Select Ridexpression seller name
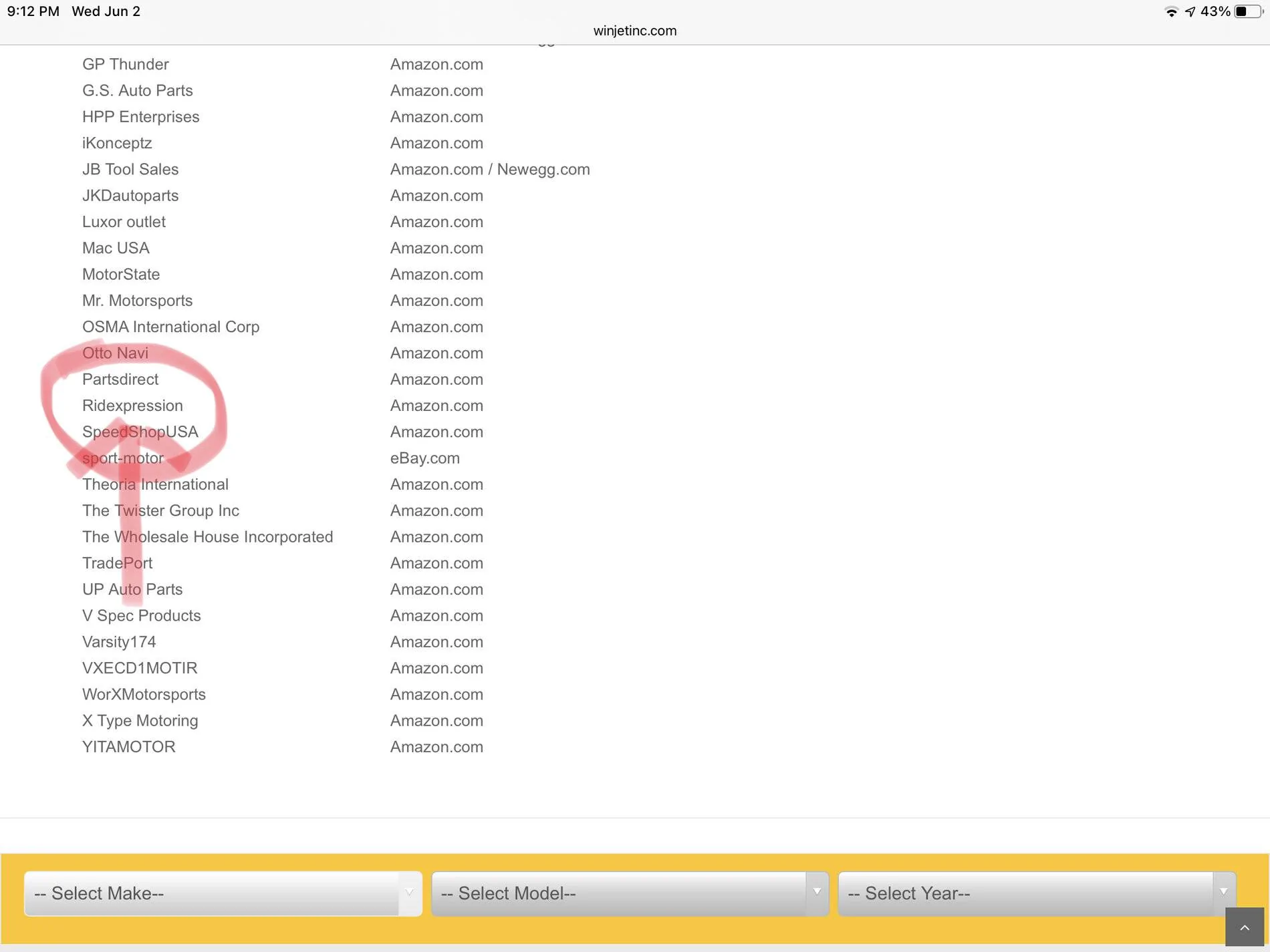The height and width of the screenshot is (952, 1270). click(132, 406)
